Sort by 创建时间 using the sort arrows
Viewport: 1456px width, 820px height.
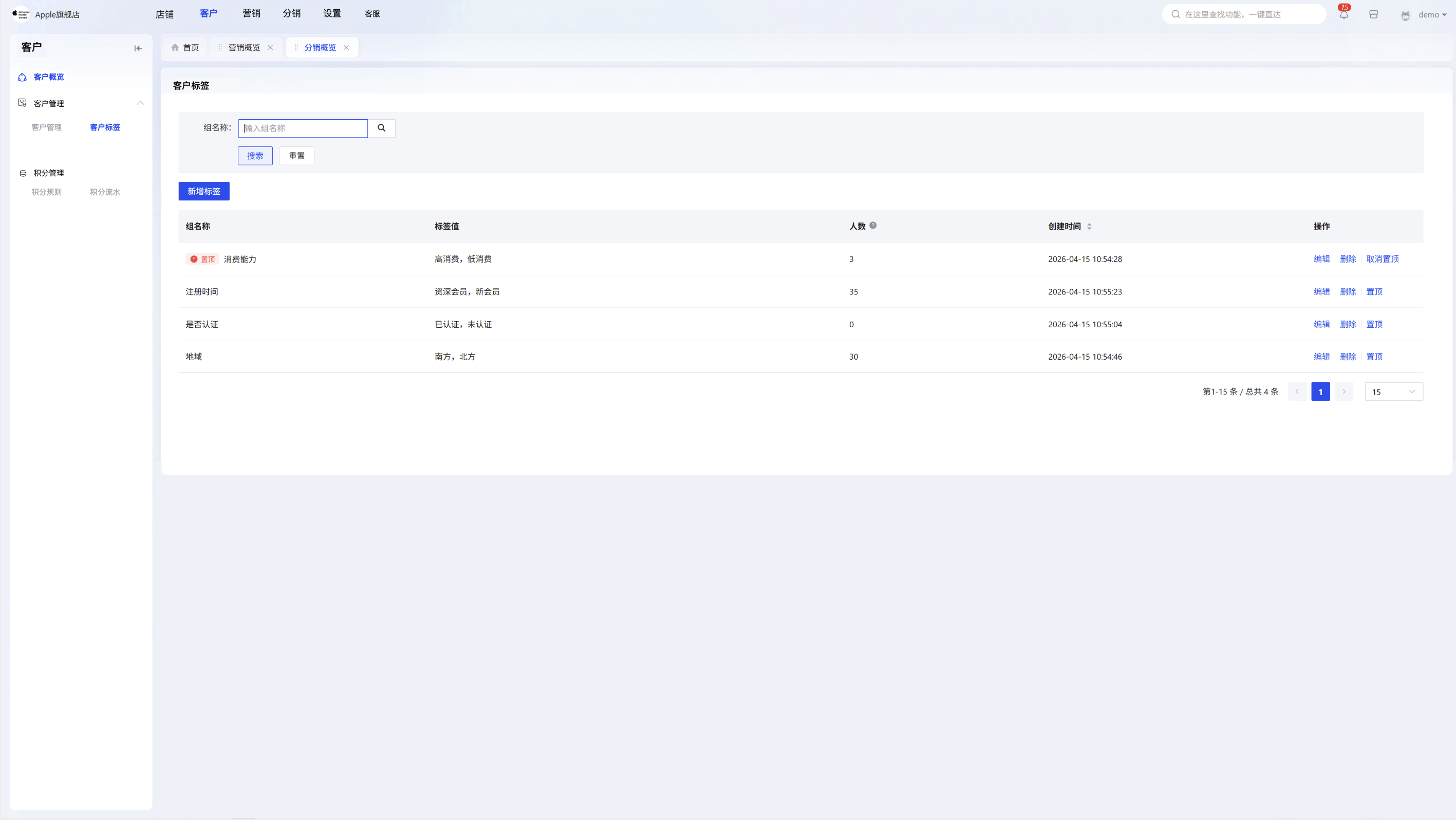click(1089, 227)
